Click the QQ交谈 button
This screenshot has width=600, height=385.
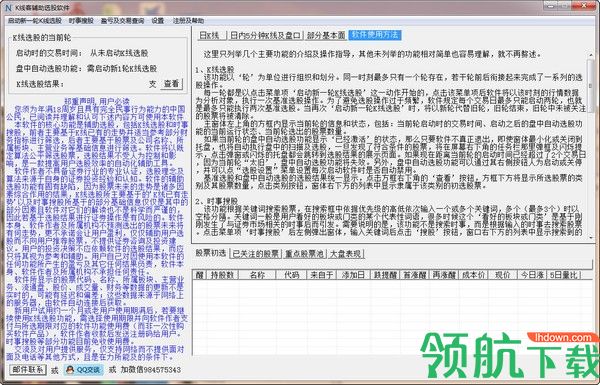coord(84,370)
